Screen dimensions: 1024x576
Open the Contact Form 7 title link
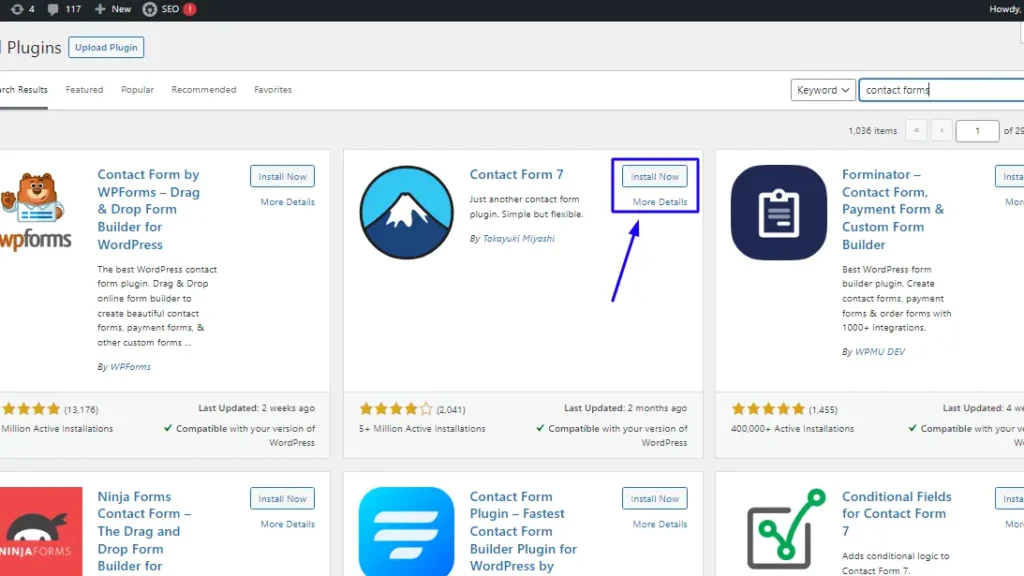click(517, 174)
